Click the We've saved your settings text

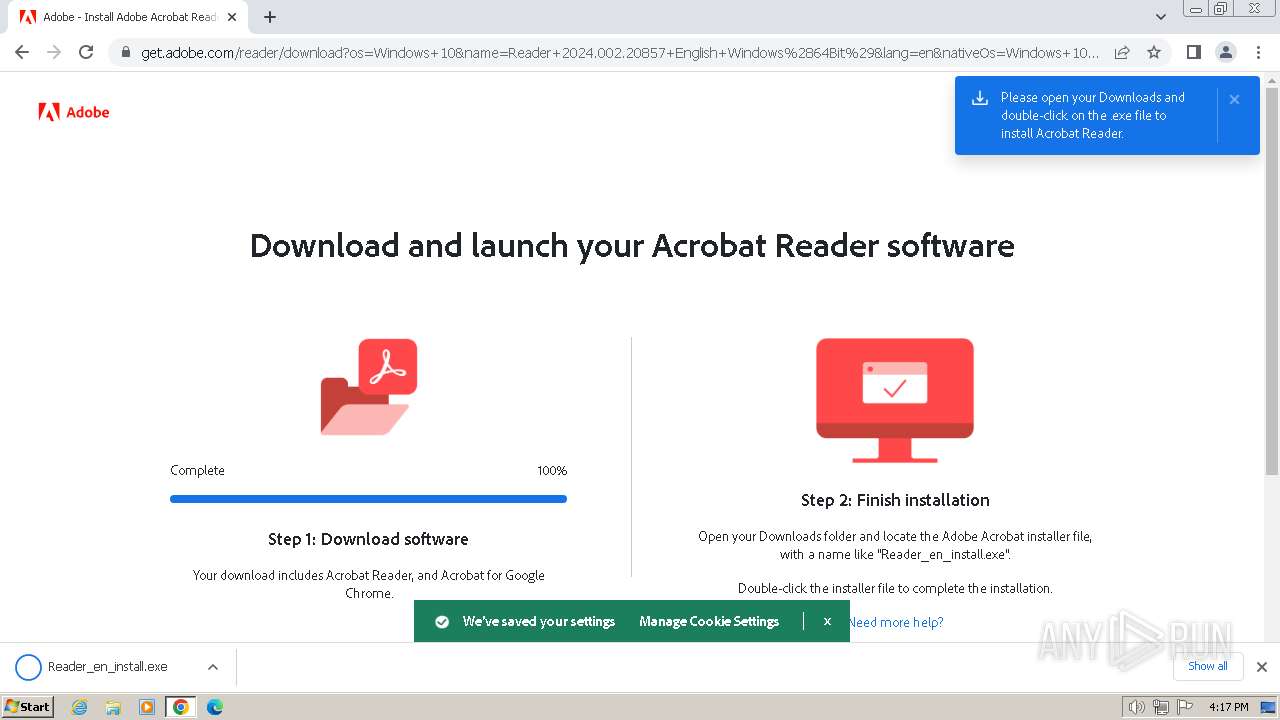[539, 622]
